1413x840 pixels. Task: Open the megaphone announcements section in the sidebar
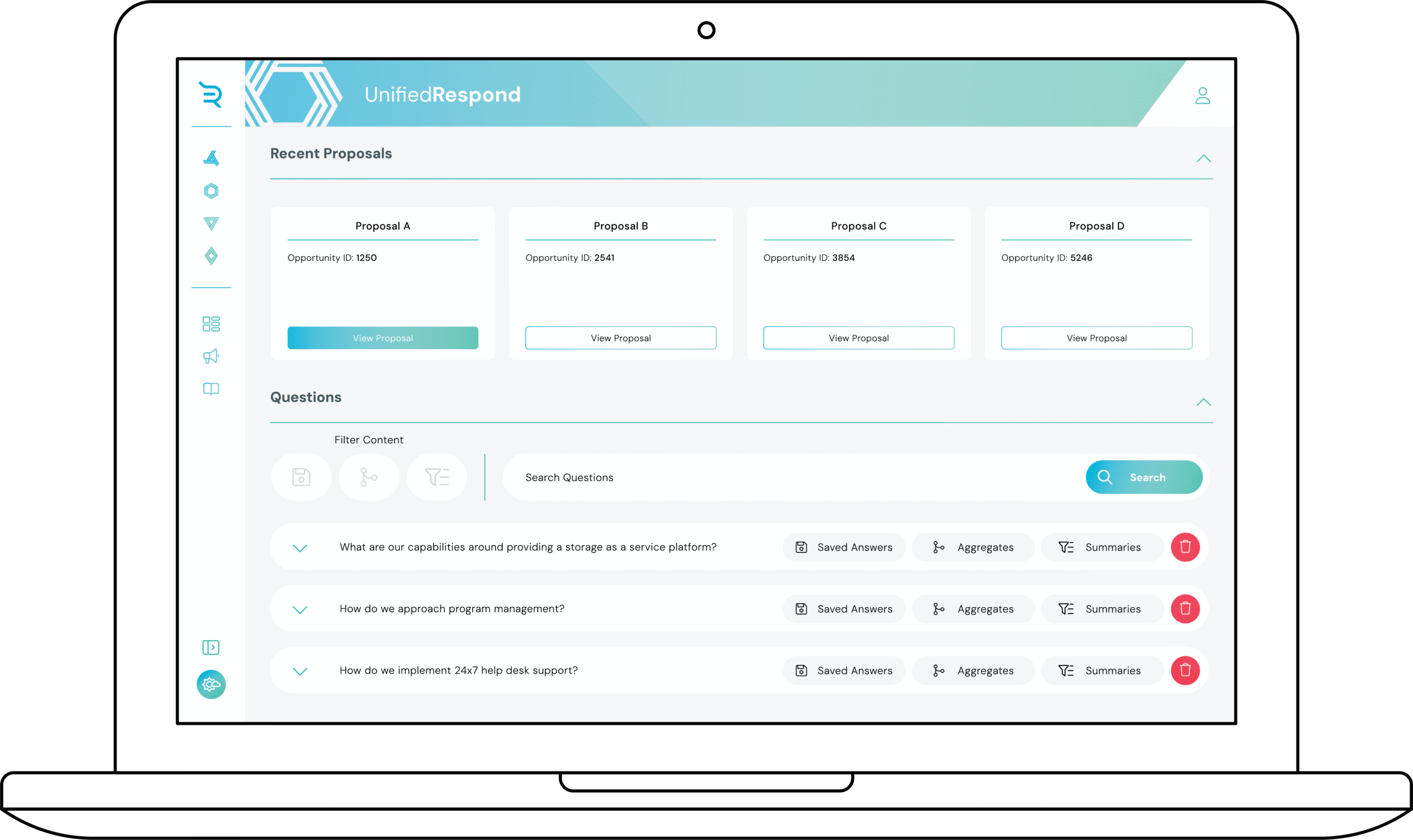click(x=211, y=355)
